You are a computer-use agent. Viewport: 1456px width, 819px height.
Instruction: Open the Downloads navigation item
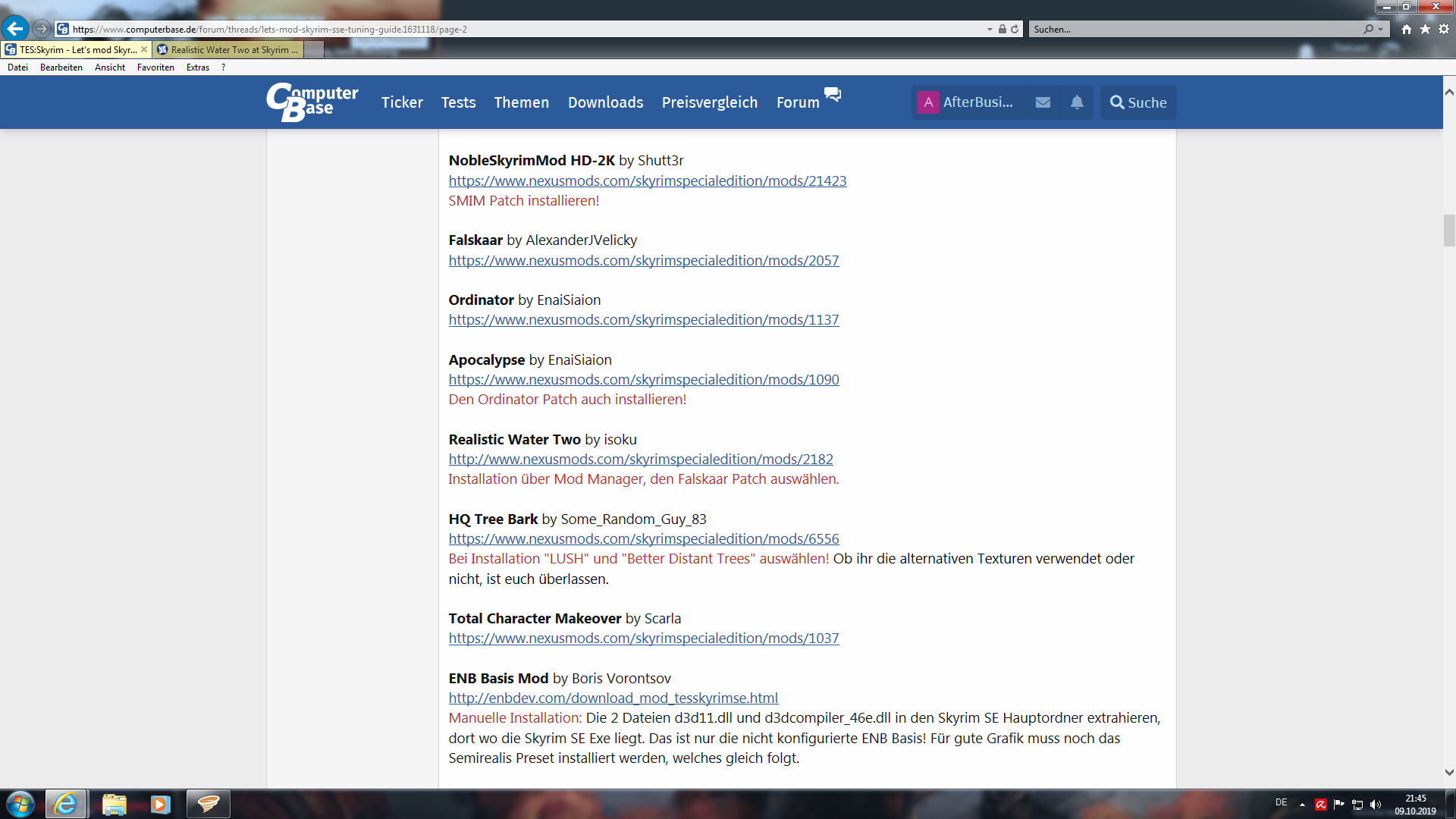(605, 102)
